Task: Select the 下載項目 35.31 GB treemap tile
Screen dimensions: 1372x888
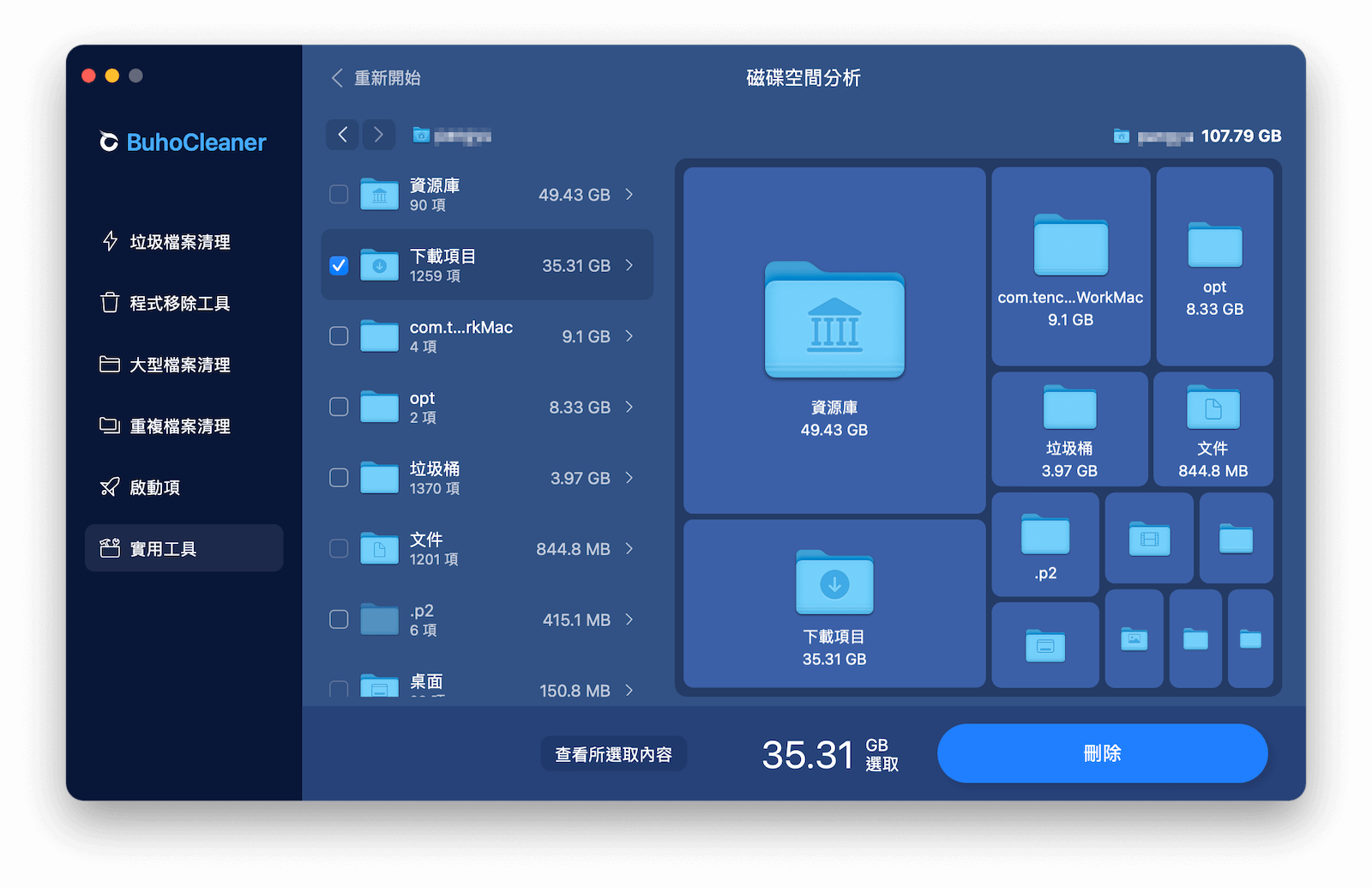Action: tap(834, 603)
